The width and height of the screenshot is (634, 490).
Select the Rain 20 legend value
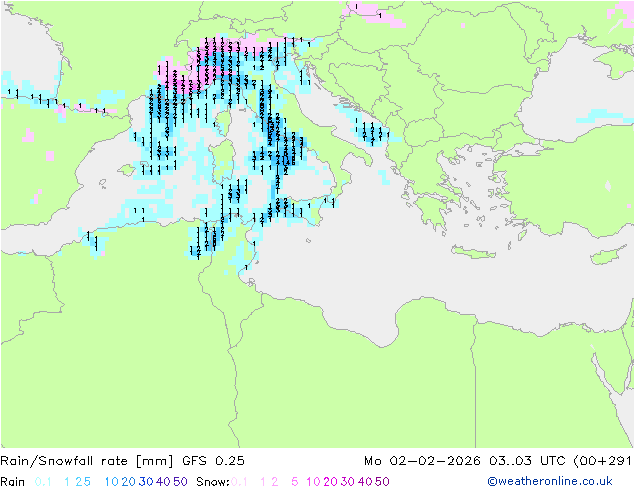(x=129, y=482)
